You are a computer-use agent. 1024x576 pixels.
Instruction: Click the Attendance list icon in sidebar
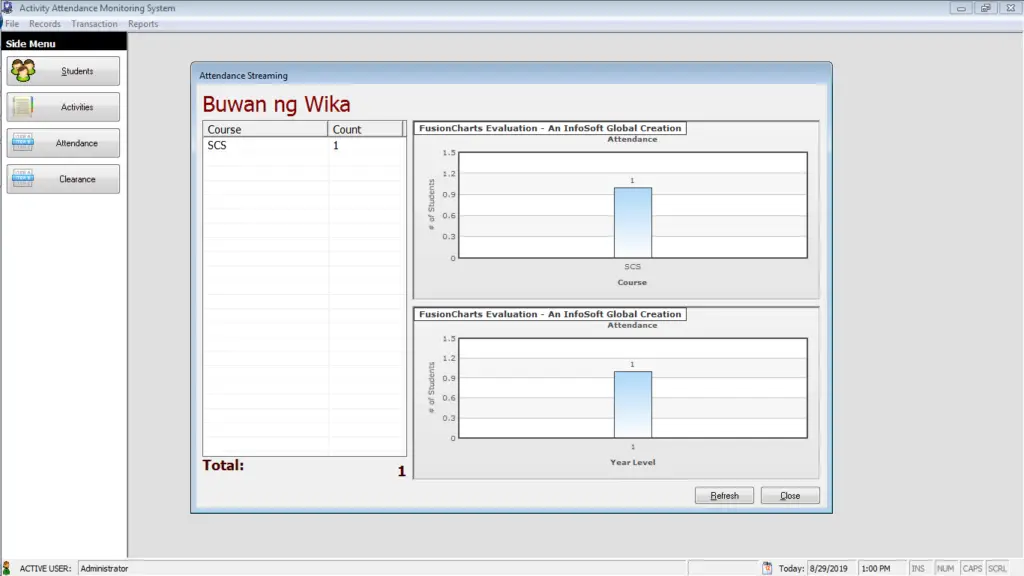tap(24, 143)
